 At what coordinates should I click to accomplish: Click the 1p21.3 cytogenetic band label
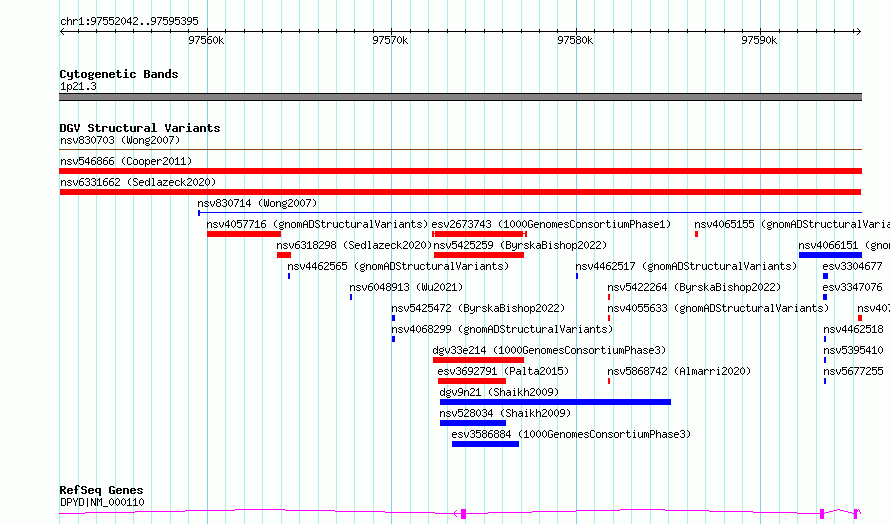(x=78, y=87)
